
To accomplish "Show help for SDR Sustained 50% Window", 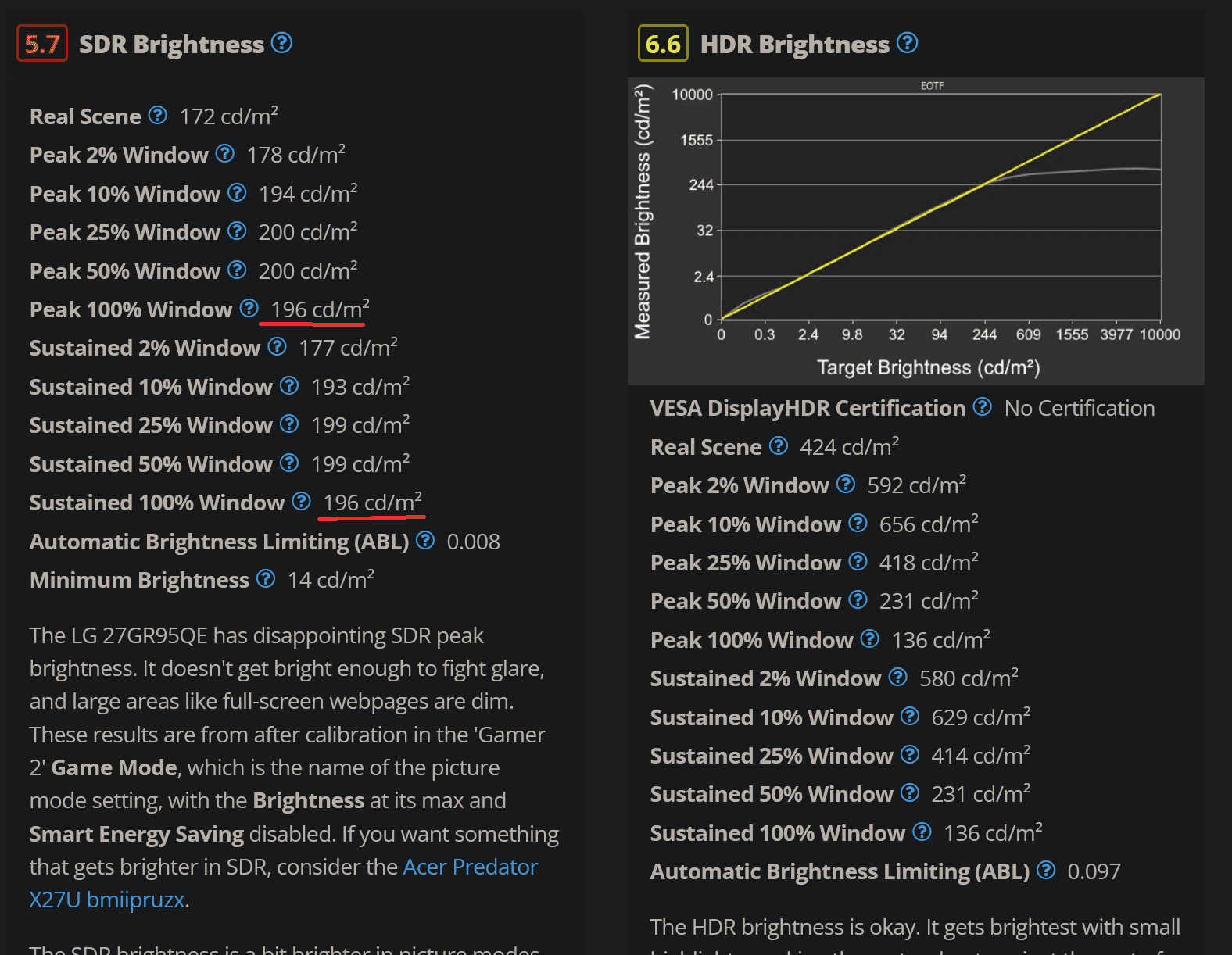I will (289, 463).
